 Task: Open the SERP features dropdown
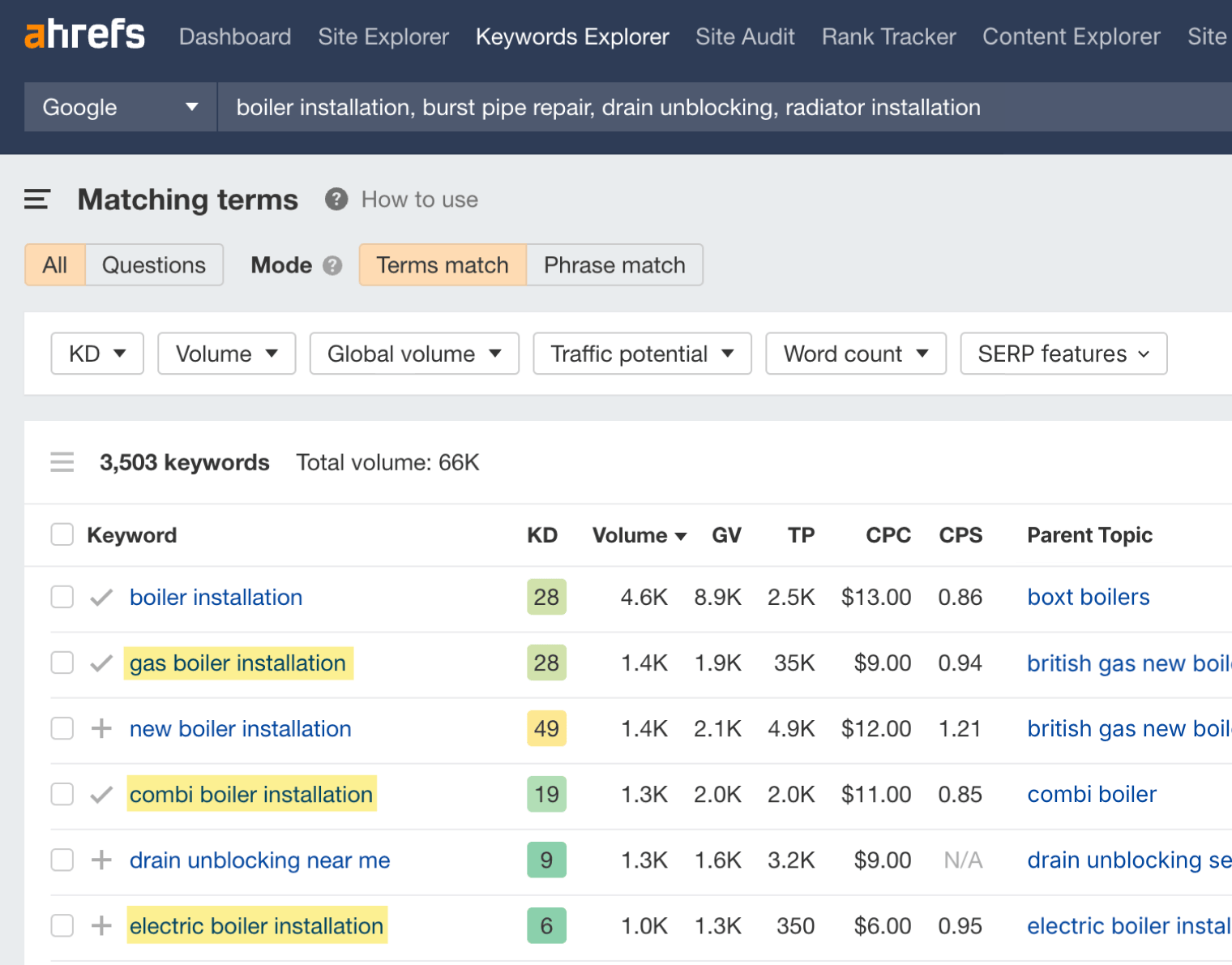point(1063,353)
